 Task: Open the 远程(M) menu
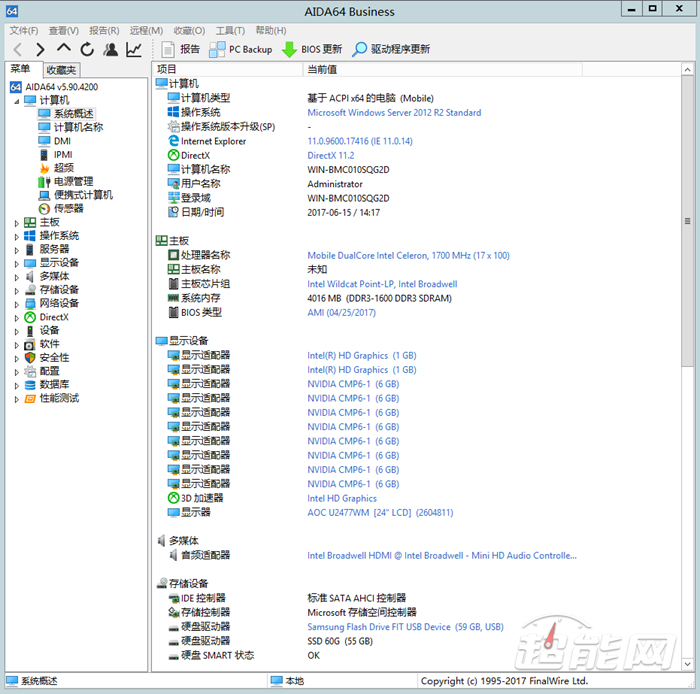click(x=146, y=30)
